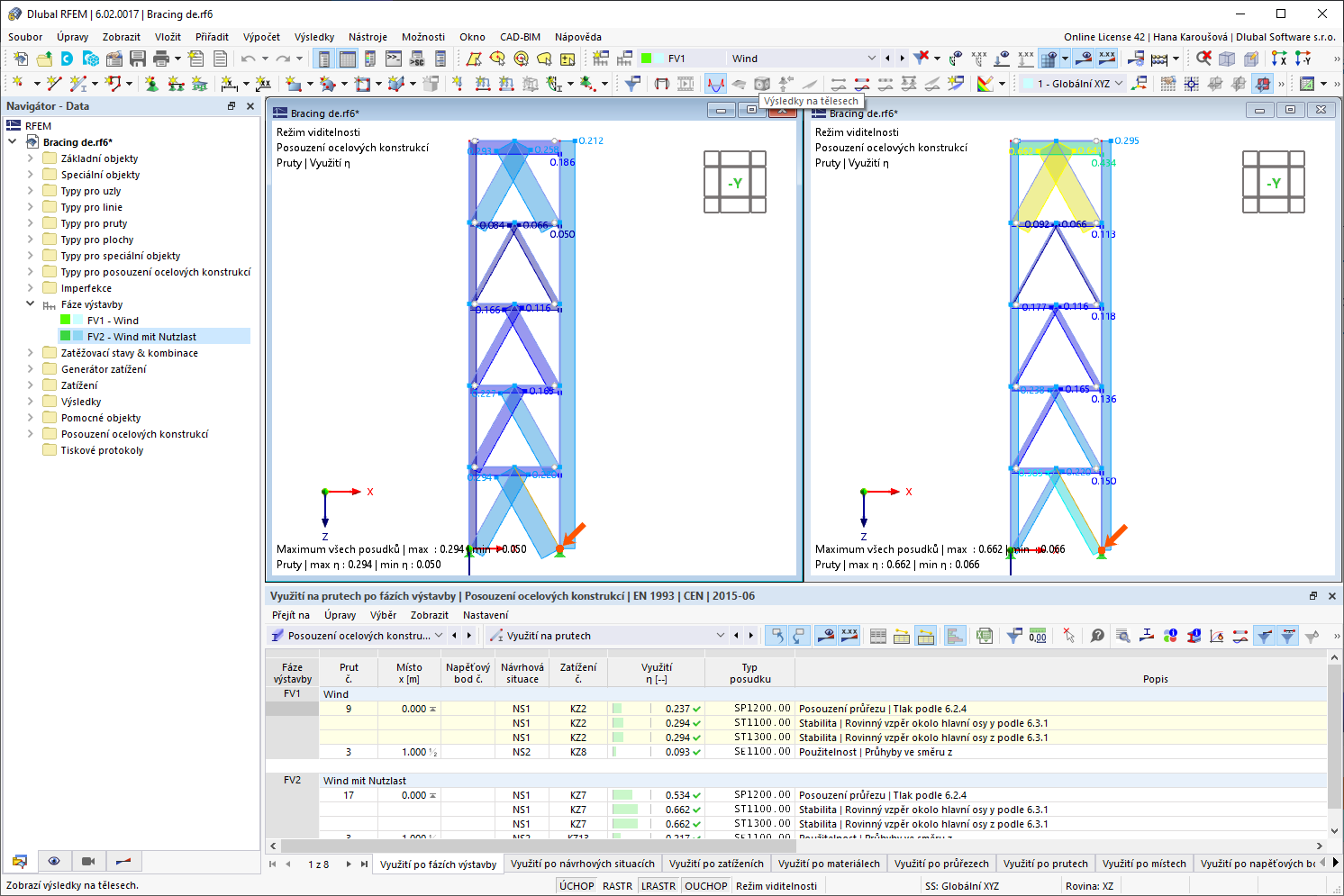Toggle tables panel display button in toolbar
The image size is (1344, 896).
click(x=347, y=59)
